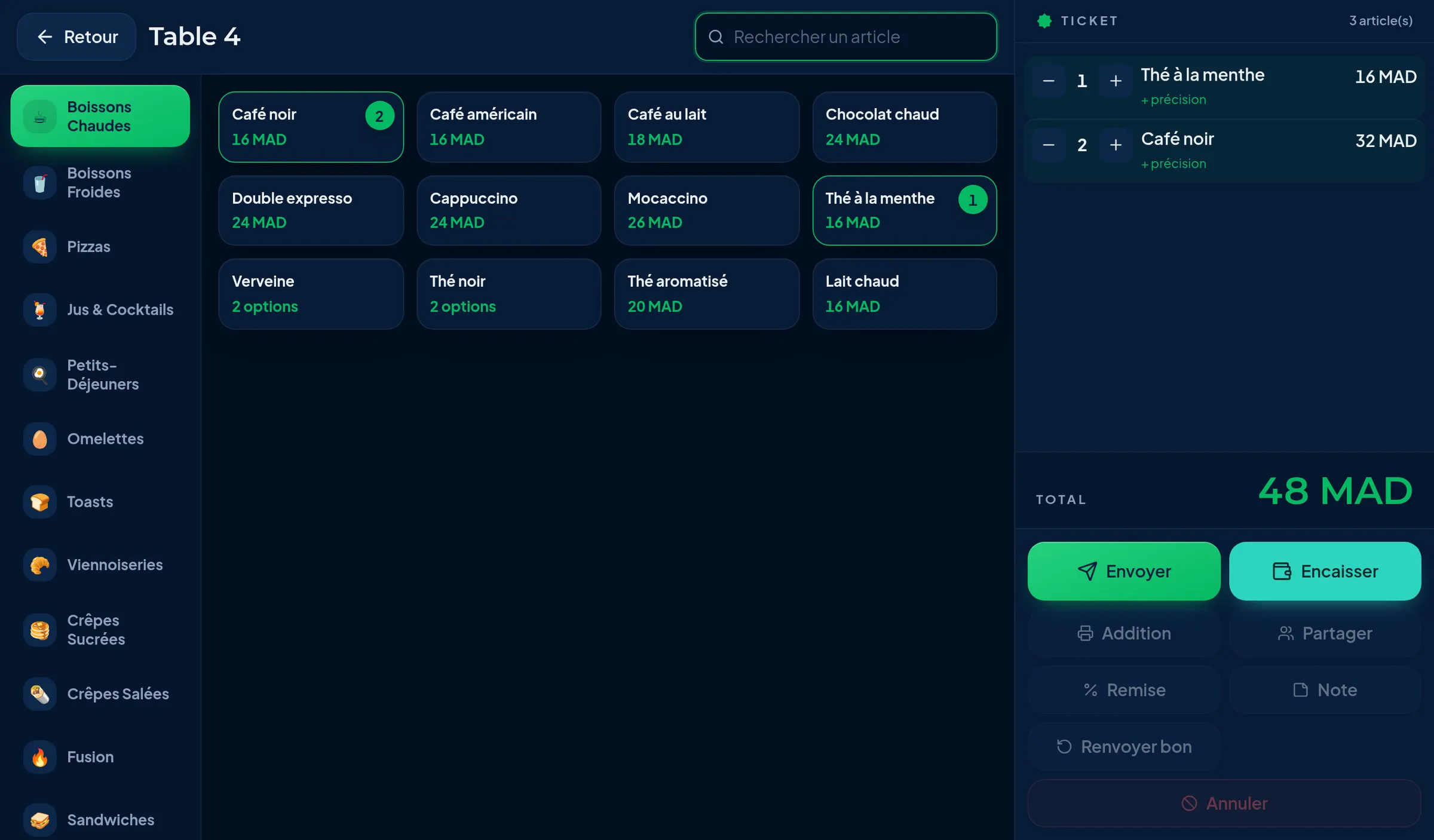1434x840 pixels.
Task: Split the bill with Partager
Action: (x=1325, y=633)
